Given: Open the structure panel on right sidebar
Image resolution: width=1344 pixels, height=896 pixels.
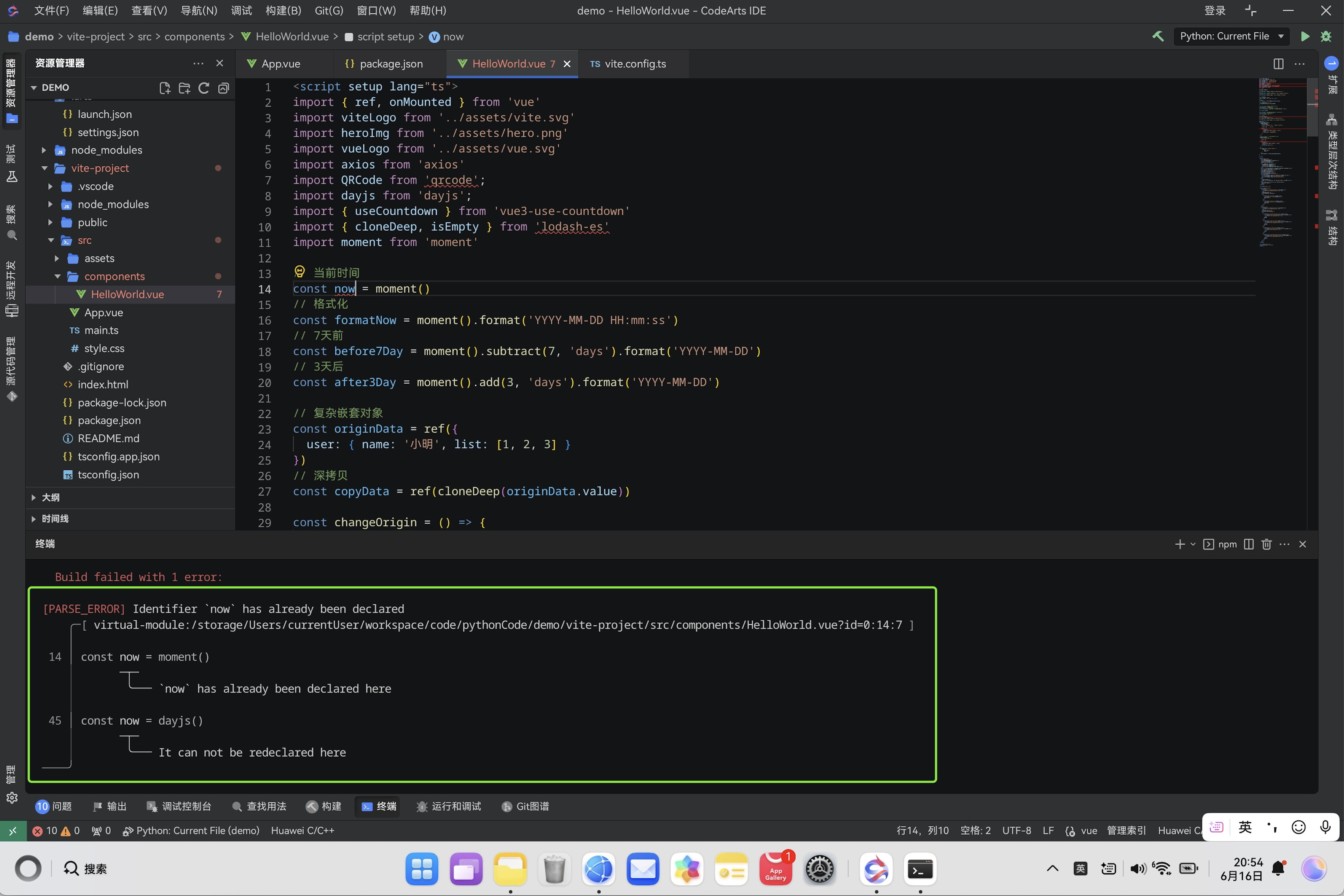Looking at the screenshot, I should [1331, 227].
